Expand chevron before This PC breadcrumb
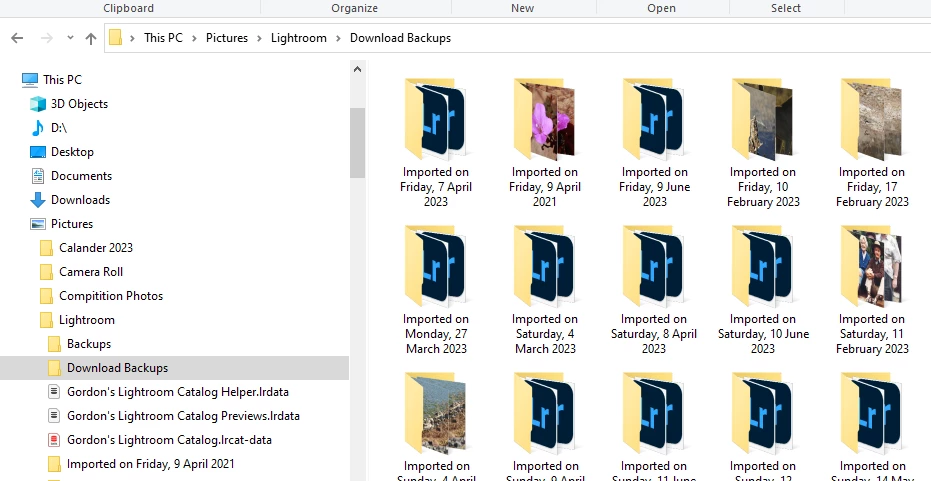The height and width of the screenshot is (481, 931). click(133, 39)
